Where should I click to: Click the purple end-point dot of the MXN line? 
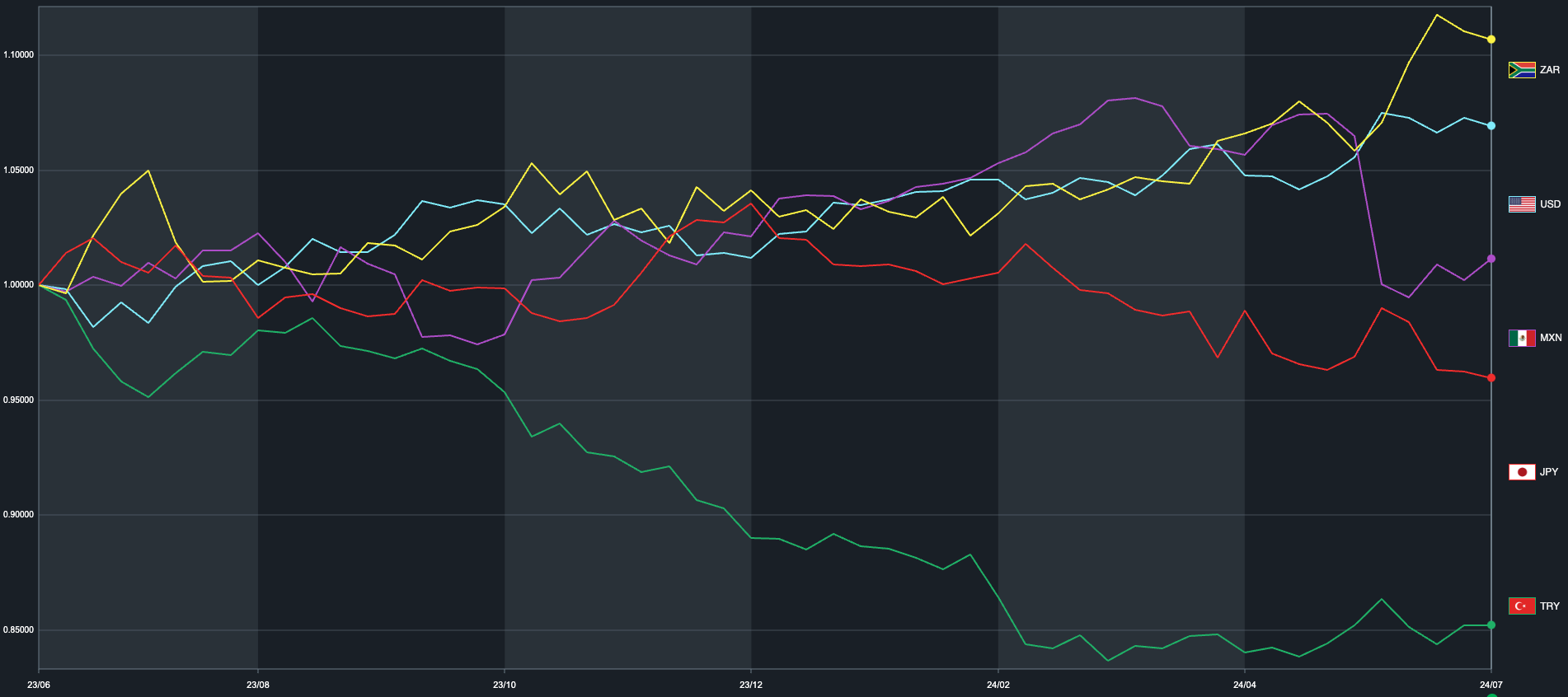(1491, 259)
